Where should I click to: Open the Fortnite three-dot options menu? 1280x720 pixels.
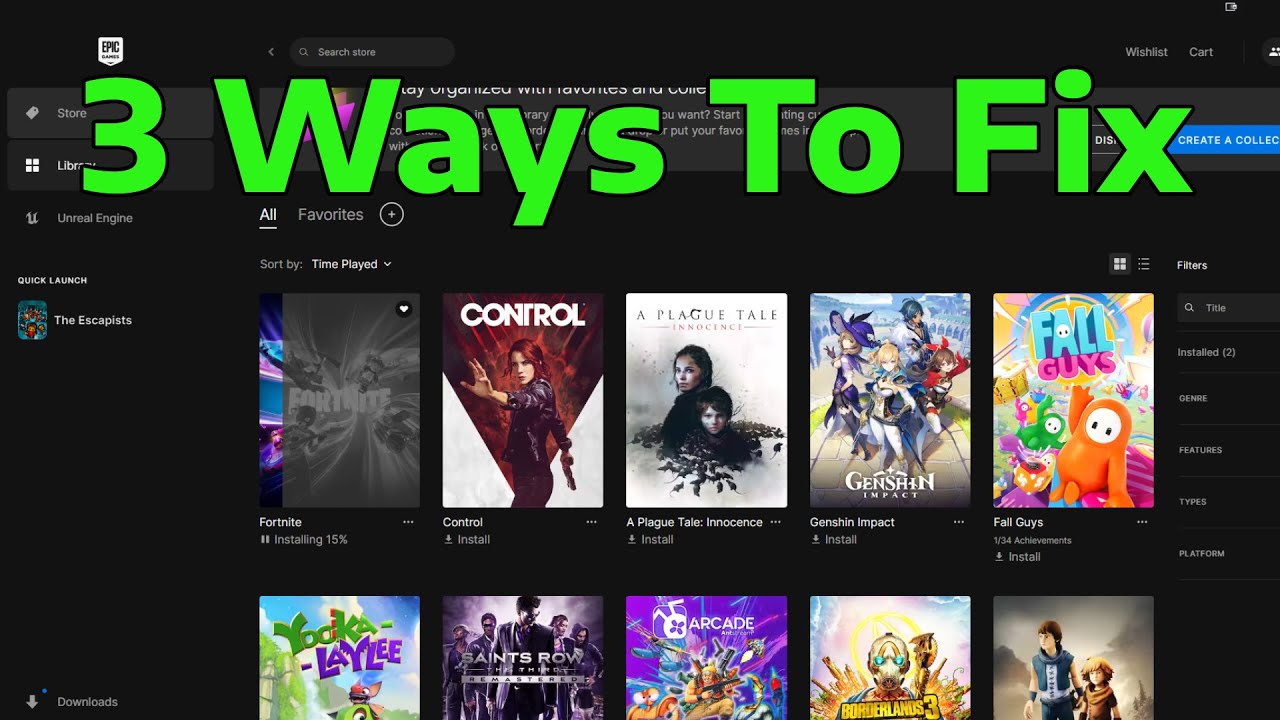pyautogui.click(x=408, y=522)
